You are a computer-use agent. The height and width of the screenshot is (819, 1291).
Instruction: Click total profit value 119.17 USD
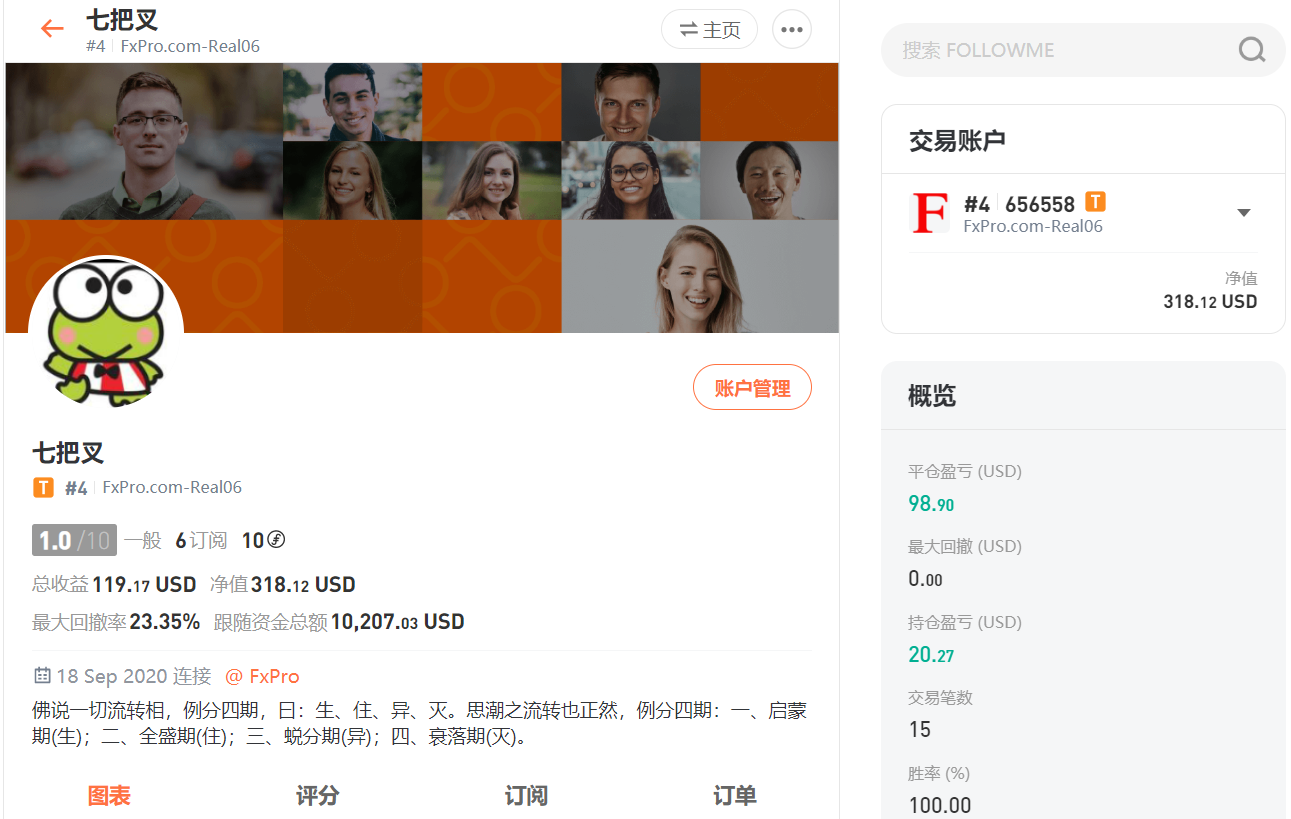click(144, 584)
